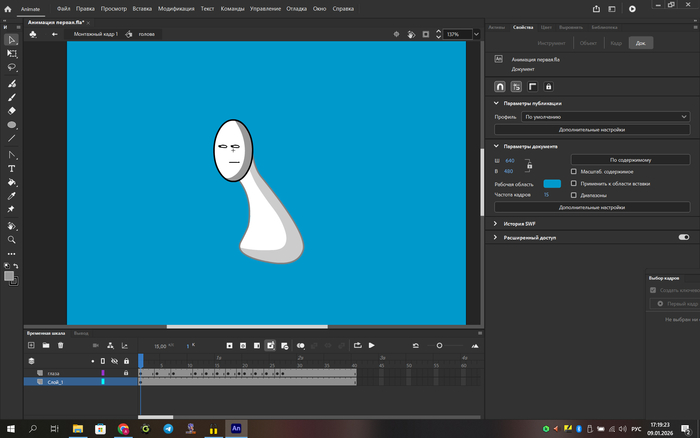Enable the Масштаб. содержимое checkbox

tap(574, 171)
